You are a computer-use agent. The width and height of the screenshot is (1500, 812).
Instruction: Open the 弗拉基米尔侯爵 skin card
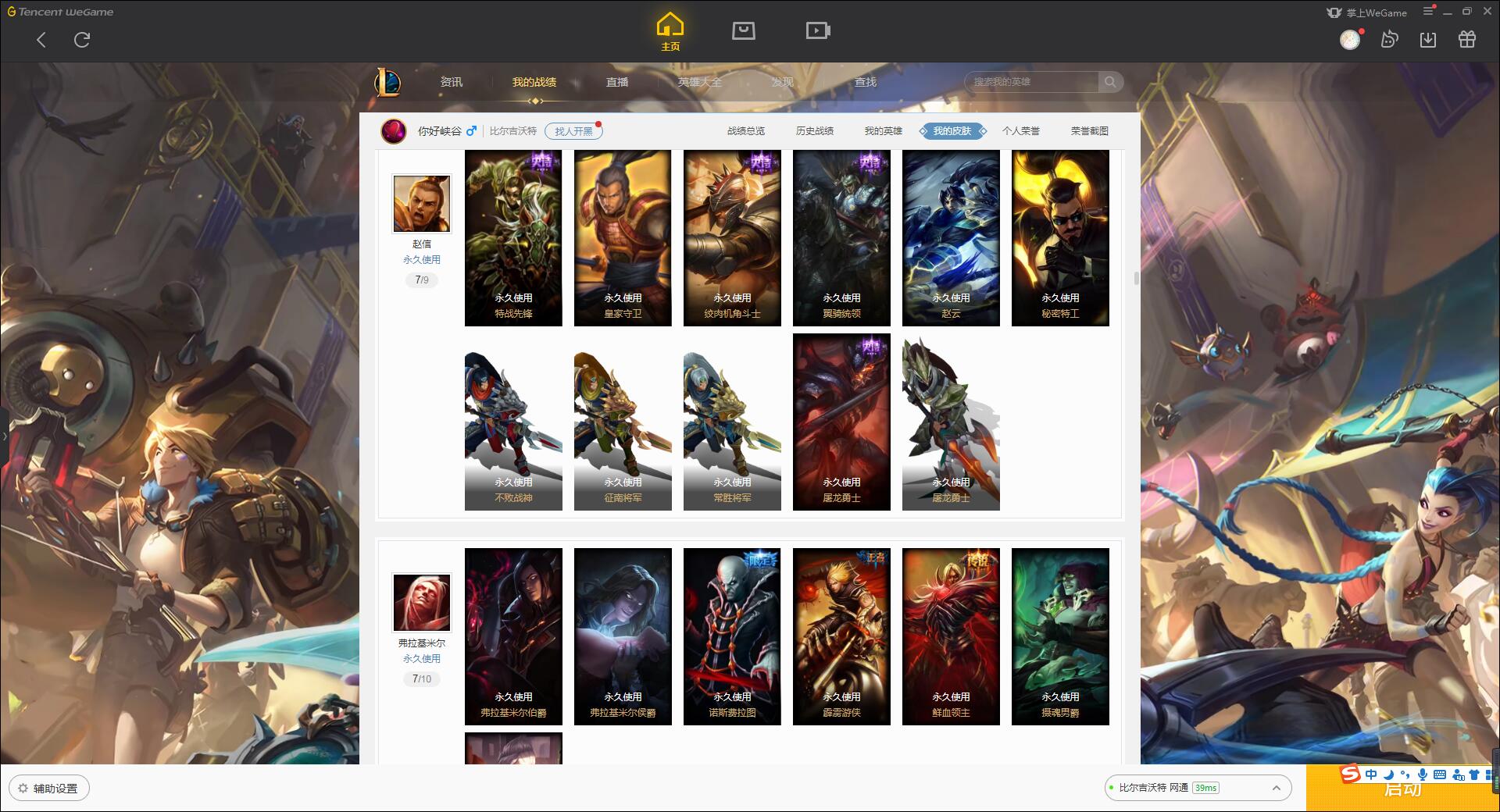(x=623, y=636)
